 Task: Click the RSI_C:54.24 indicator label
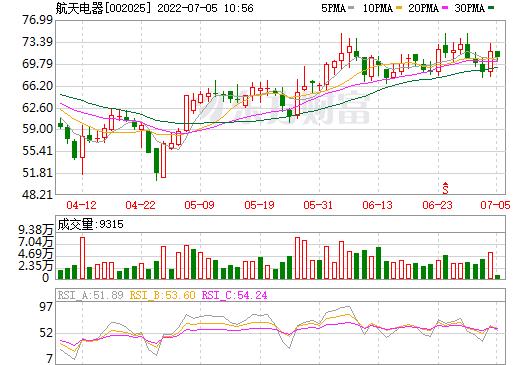tap(235, 295)
